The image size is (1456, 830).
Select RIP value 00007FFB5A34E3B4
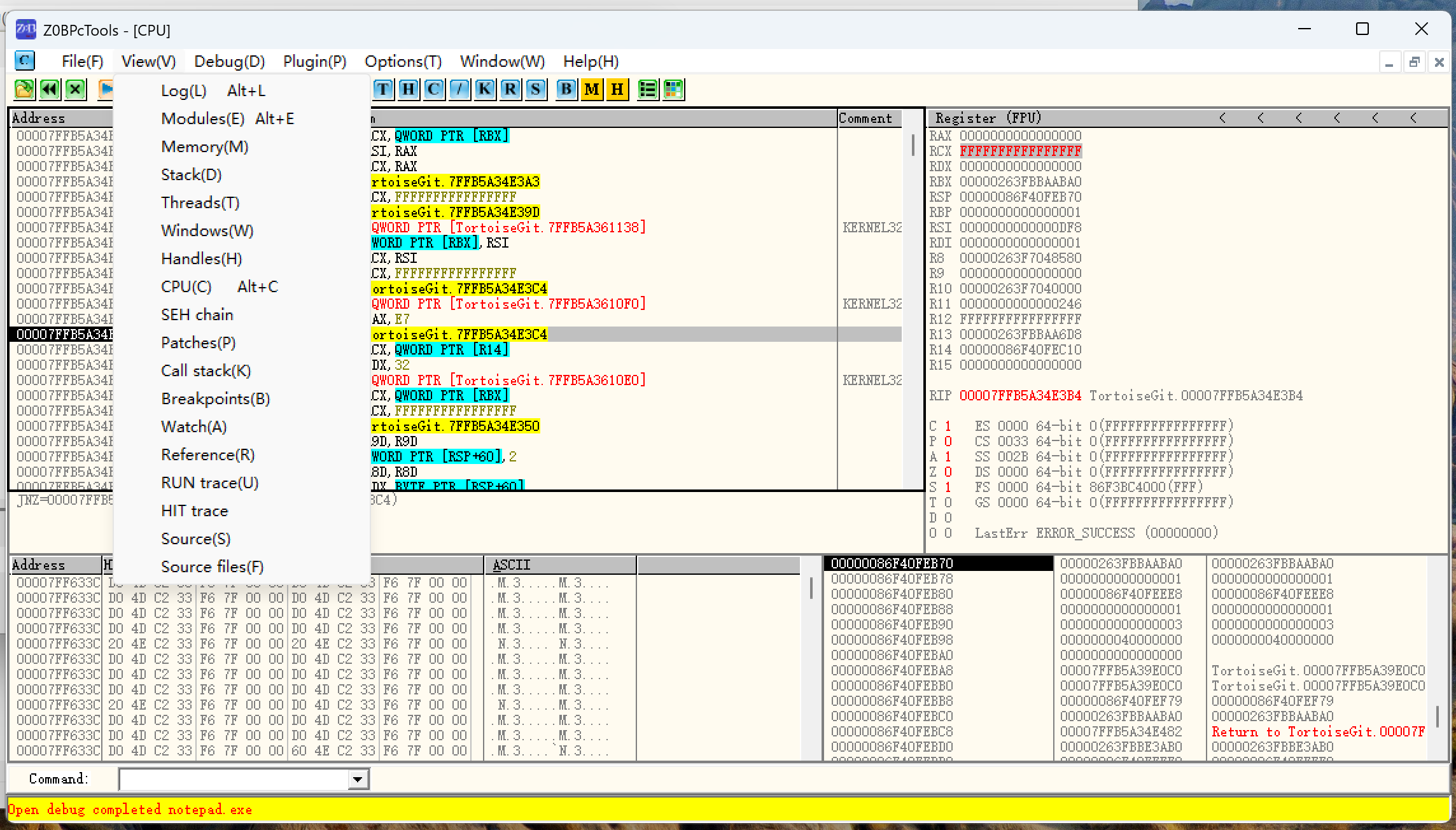click(1020, 395)
